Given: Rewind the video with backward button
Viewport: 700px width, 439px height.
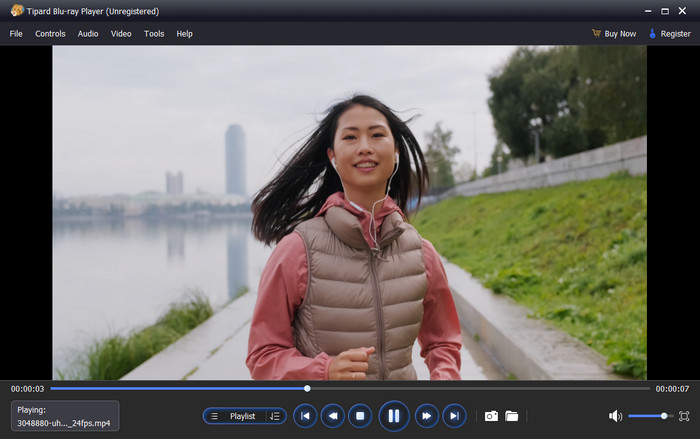Looking at the screenshot, I should (x=333, y=416).
